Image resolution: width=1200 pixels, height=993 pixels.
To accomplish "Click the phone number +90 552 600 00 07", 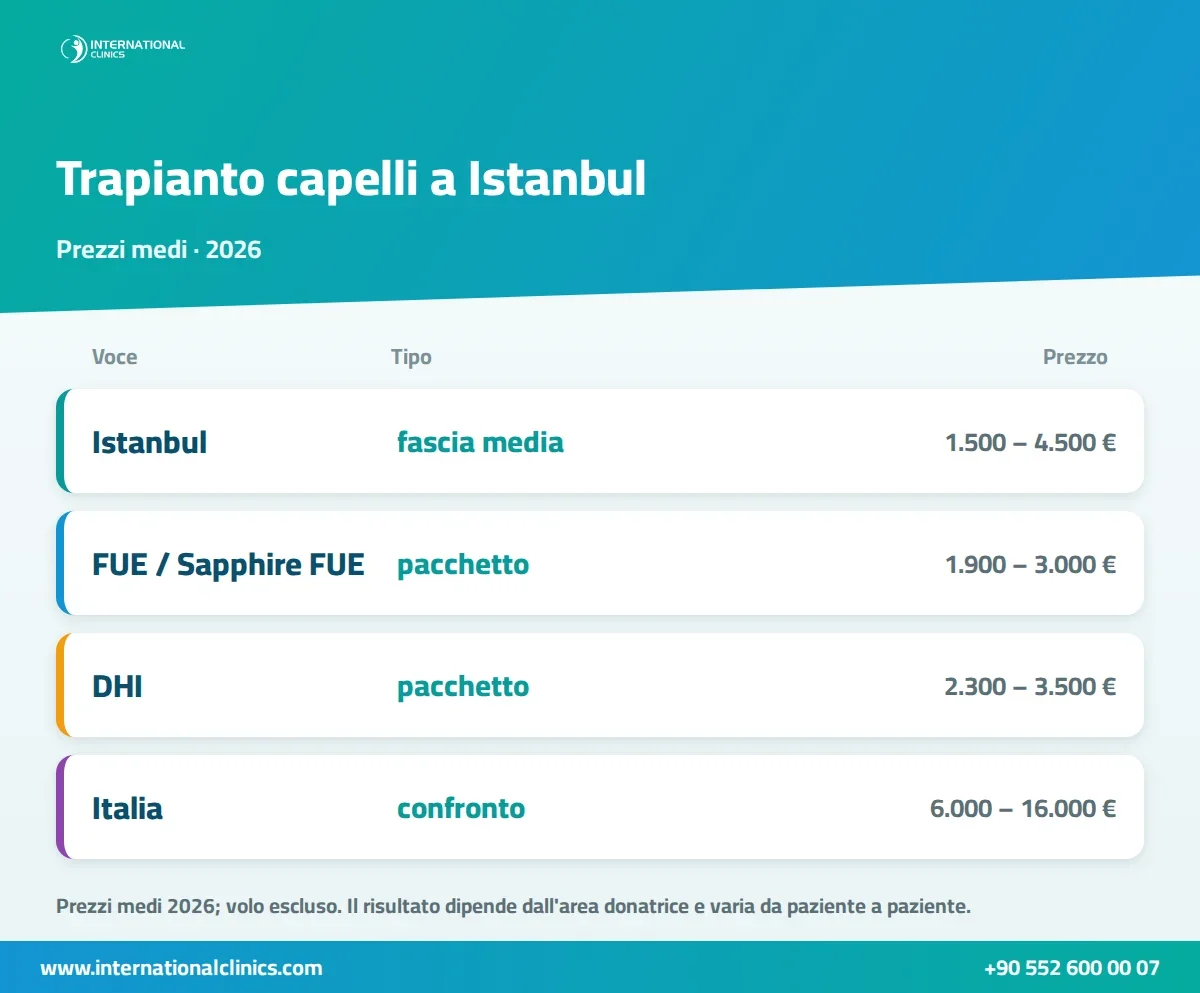I will [x=1072, y=968].
